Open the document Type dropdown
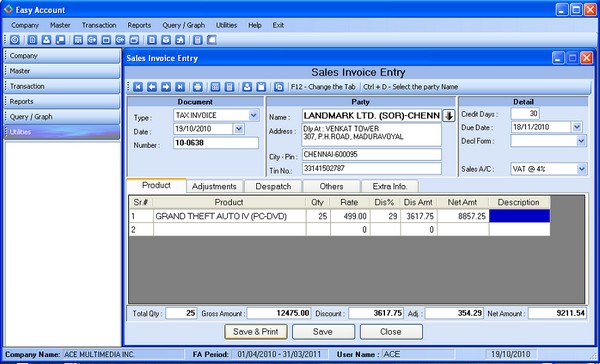The image size is (600, 364). point(253,115)
